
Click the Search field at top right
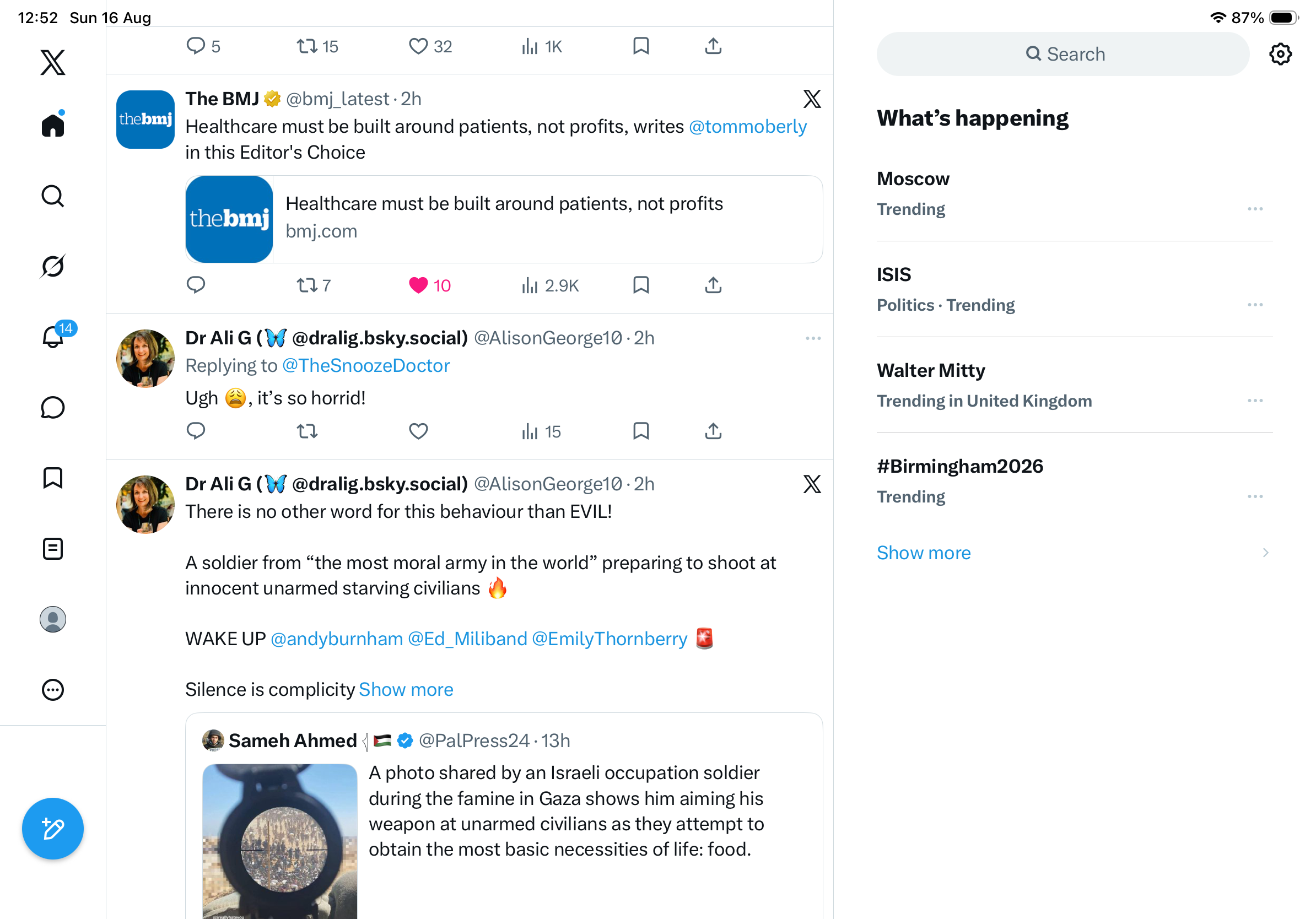click(1062, 54)
